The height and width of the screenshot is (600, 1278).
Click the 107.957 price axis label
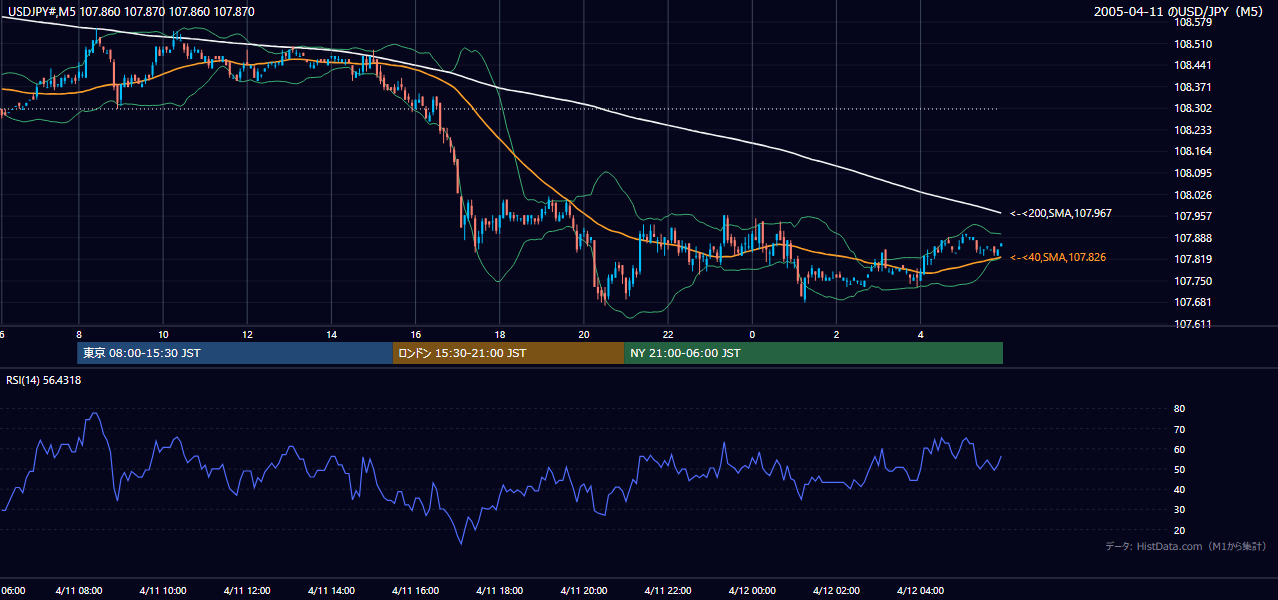tap(1193, 216)
